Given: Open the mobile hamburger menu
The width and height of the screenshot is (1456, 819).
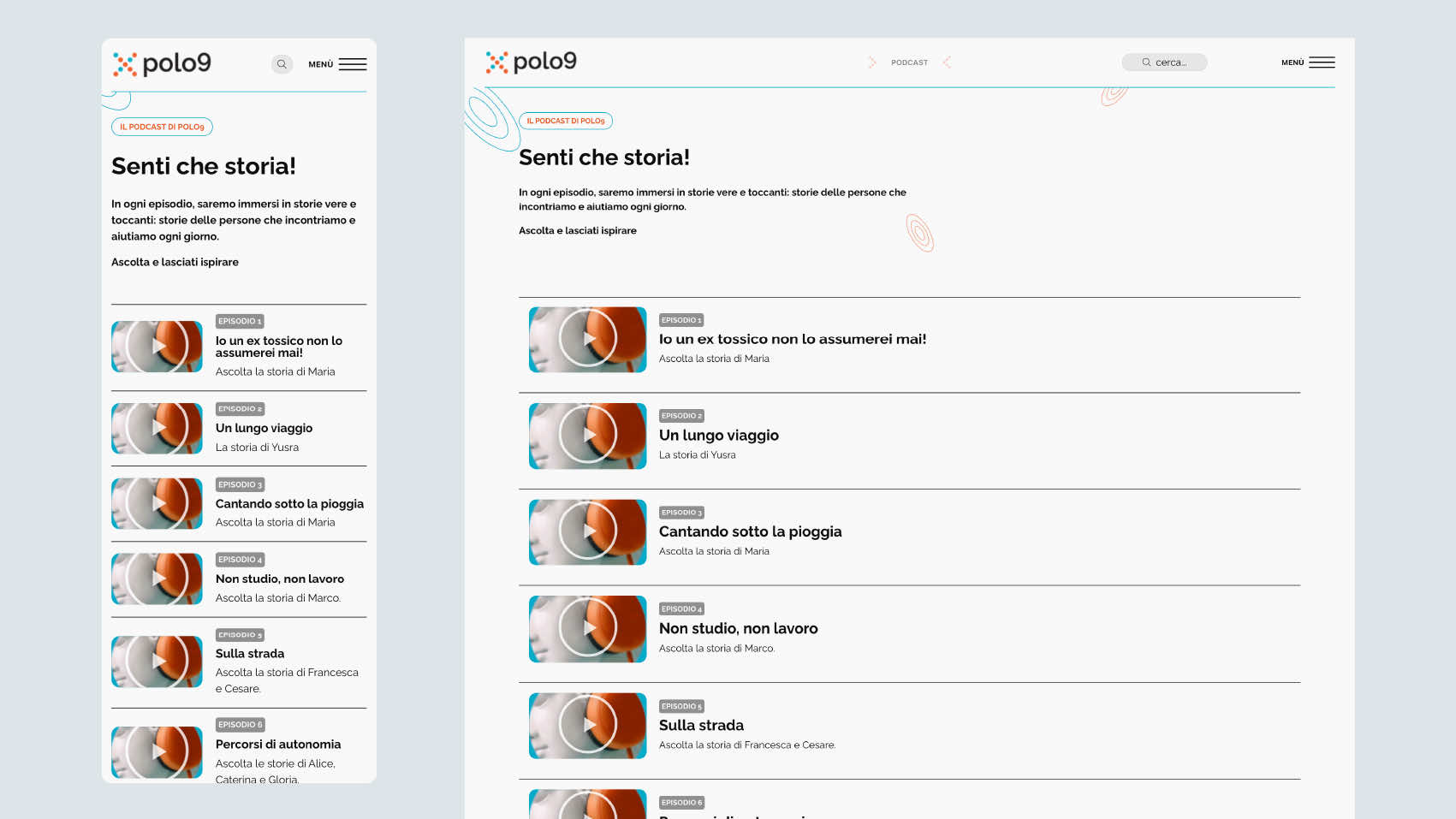Looking at the screenshot, I should coord(352,64).
